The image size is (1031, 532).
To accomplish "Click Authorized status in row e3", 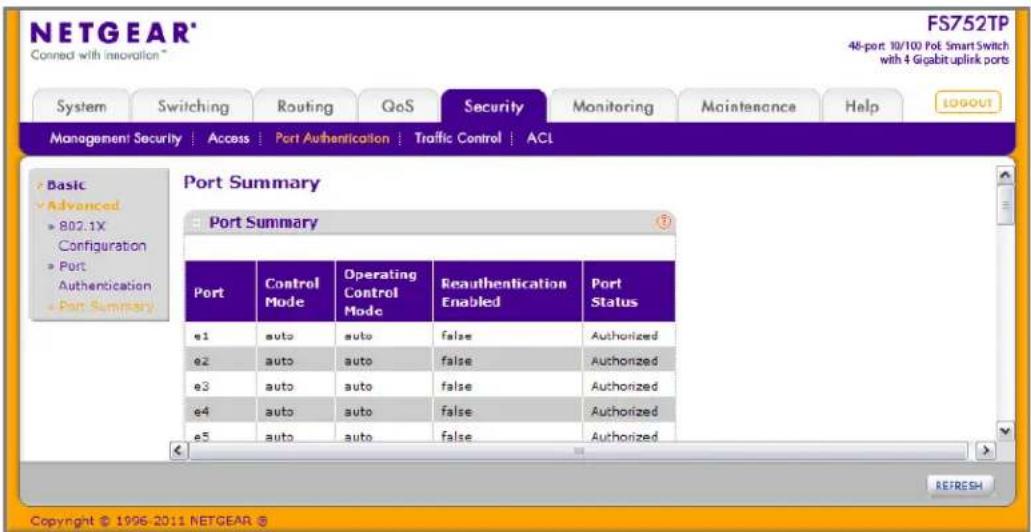I will (x=624, y=386).
